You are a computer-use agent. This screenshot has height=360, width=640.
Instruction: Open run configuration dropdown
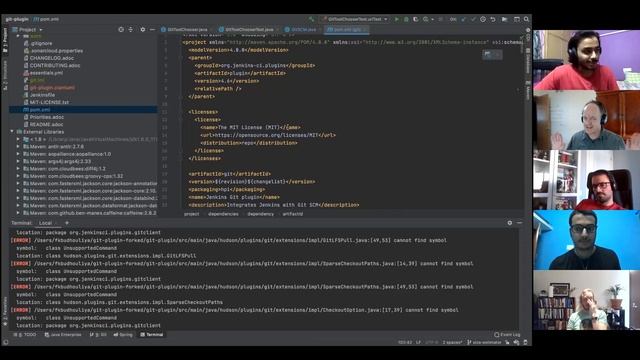[x=354, y=19]
